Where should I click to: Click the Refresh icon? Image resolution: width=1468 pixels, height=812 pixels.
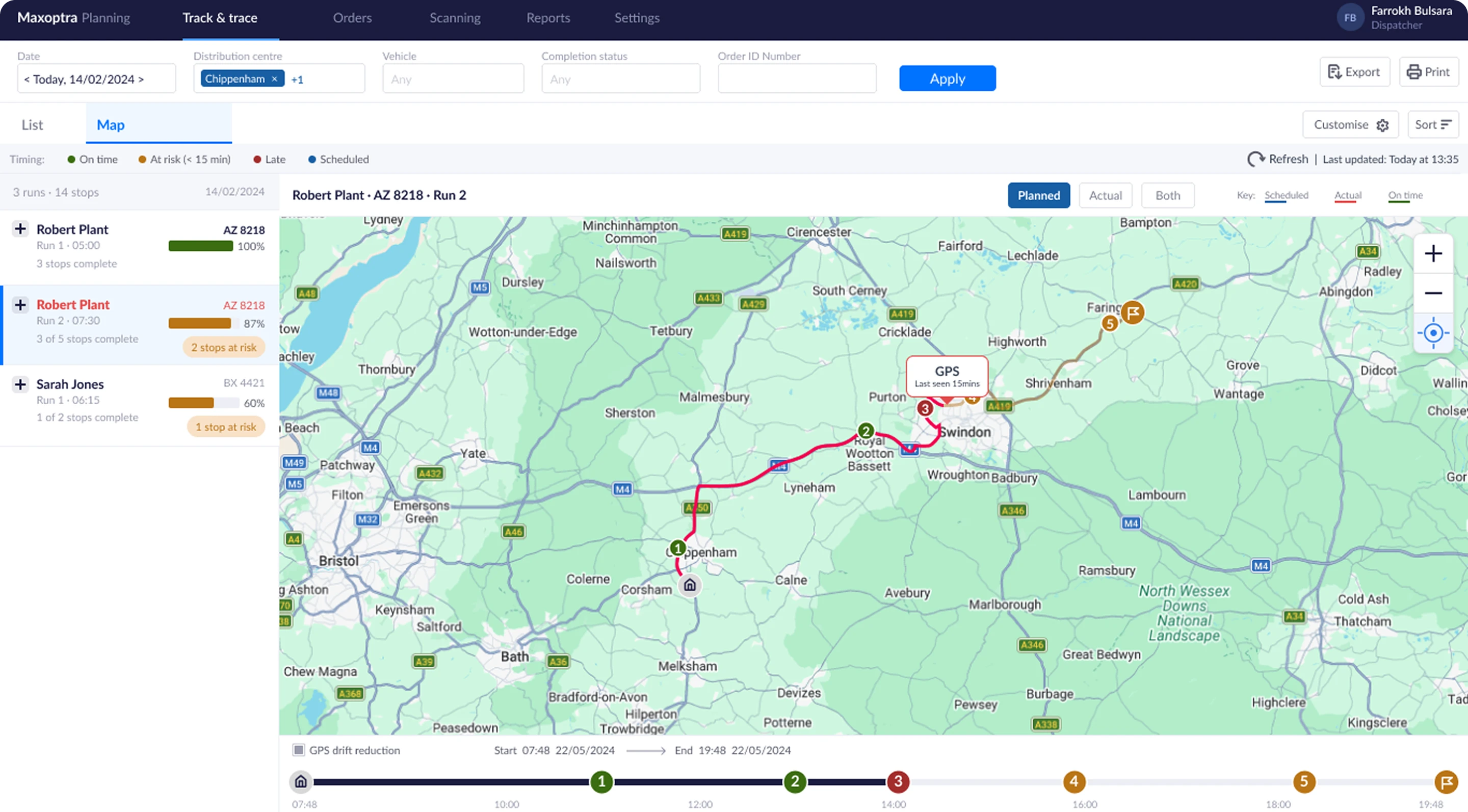(x=1256, y=160)
